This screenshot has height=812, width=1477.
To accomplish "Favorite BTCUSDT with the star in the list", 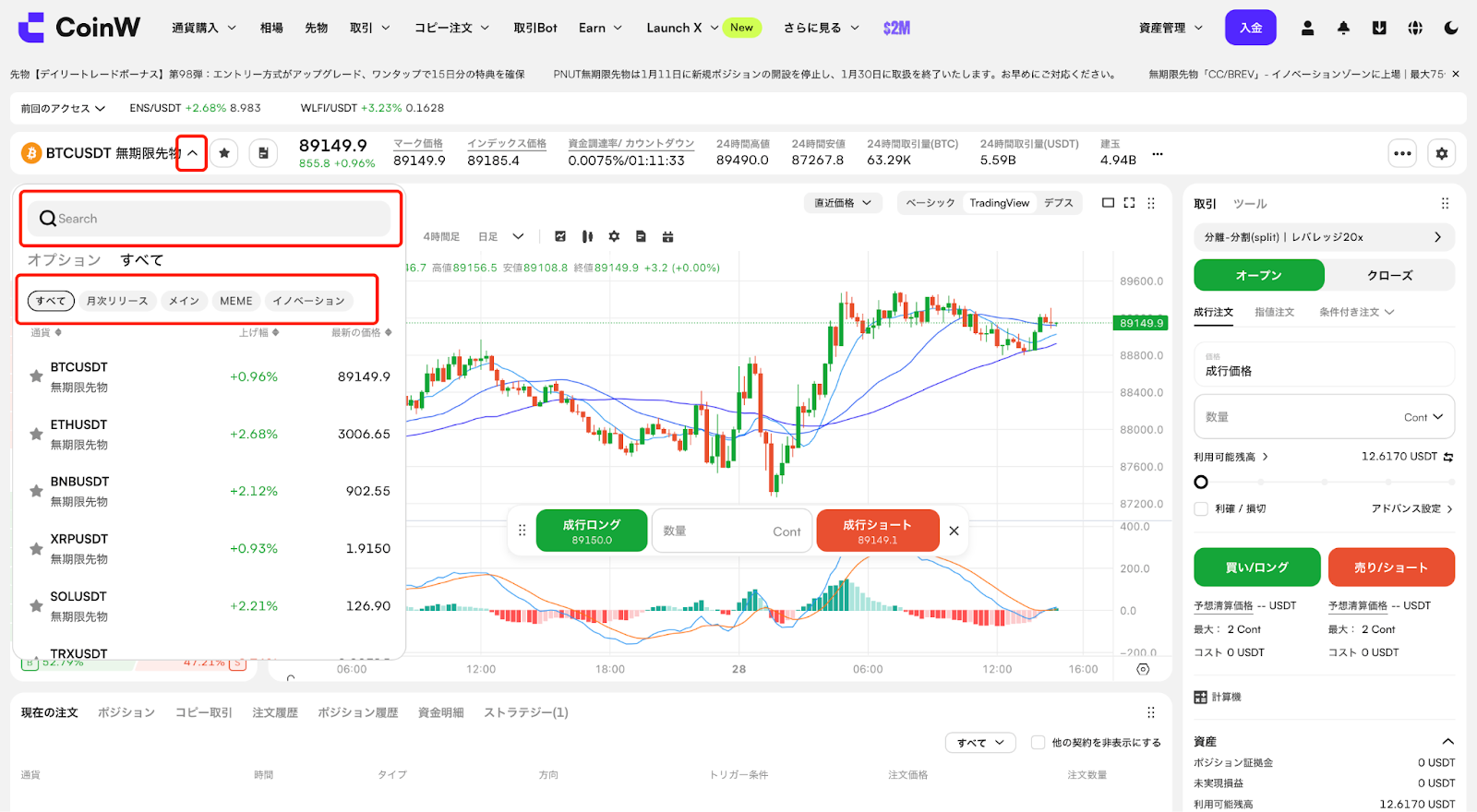I will (36, 376).
